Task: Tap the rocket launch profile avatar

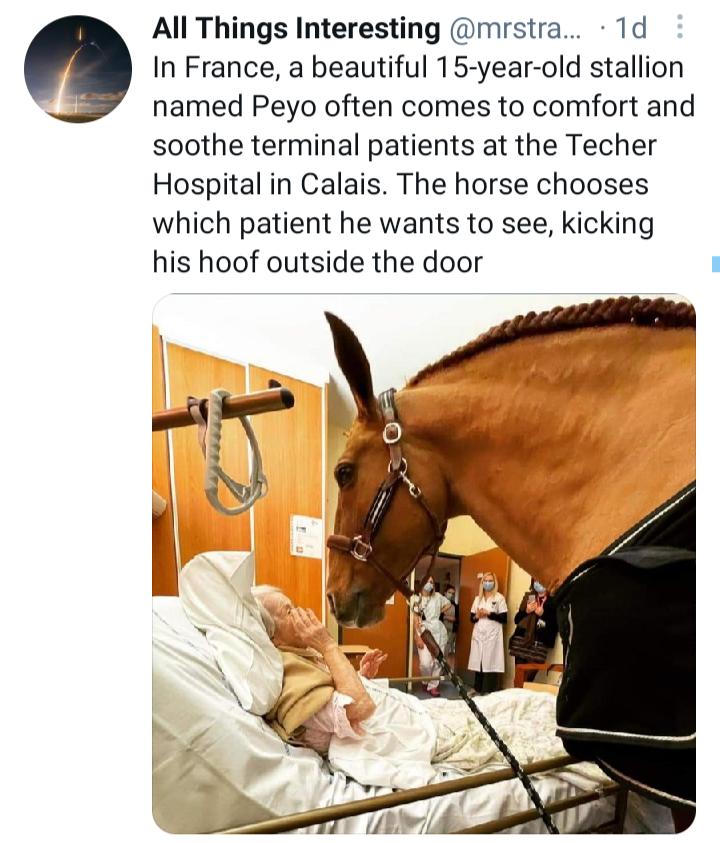Action: [x=78, y=69]
